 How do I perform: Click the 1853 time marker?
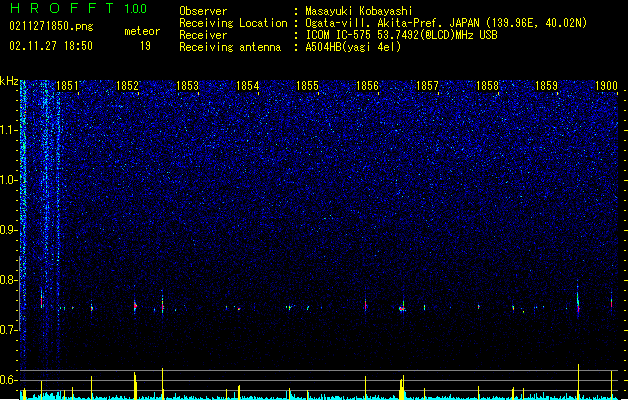pos(187,86)
